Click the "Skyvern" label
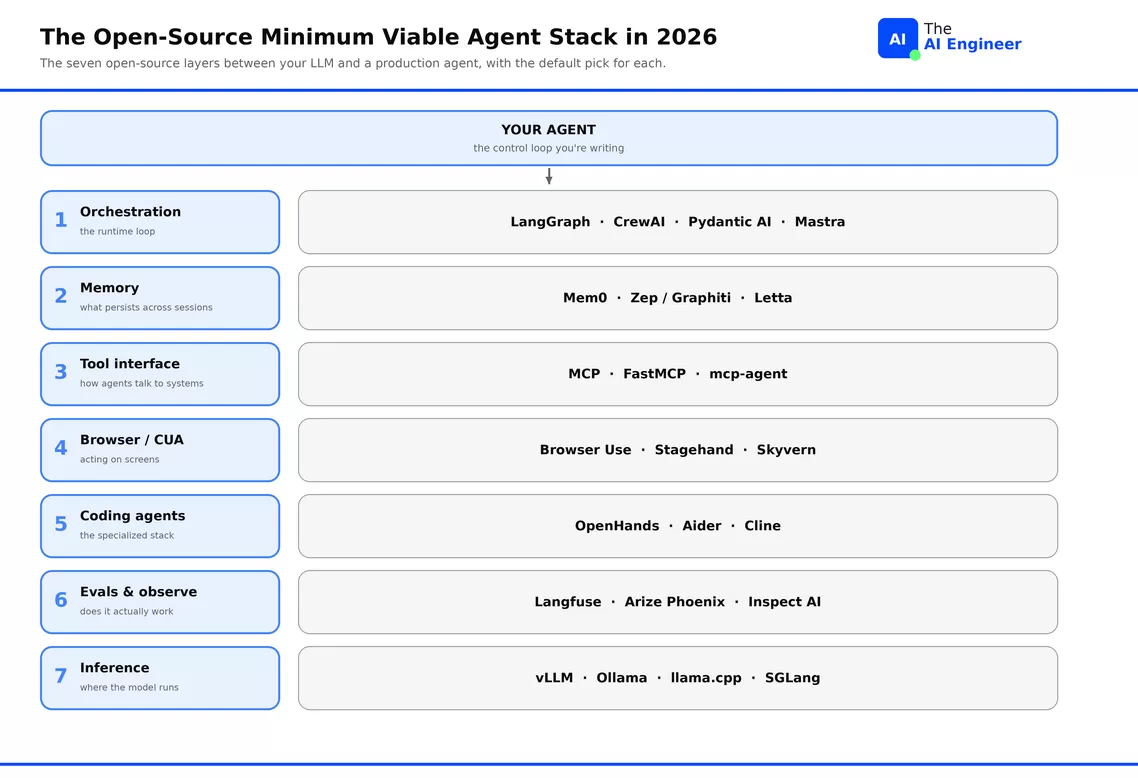Image resolution: width=1138 pixels, height=778 pixels. (x=786, y=450)
